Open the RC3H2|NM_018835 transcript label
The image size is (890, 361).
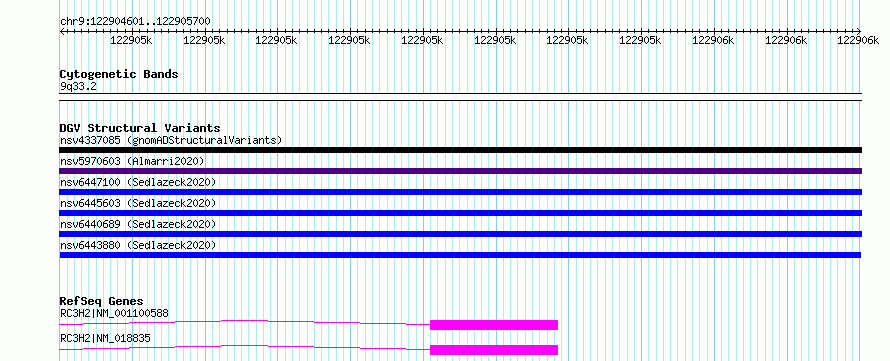coord(105,338)
